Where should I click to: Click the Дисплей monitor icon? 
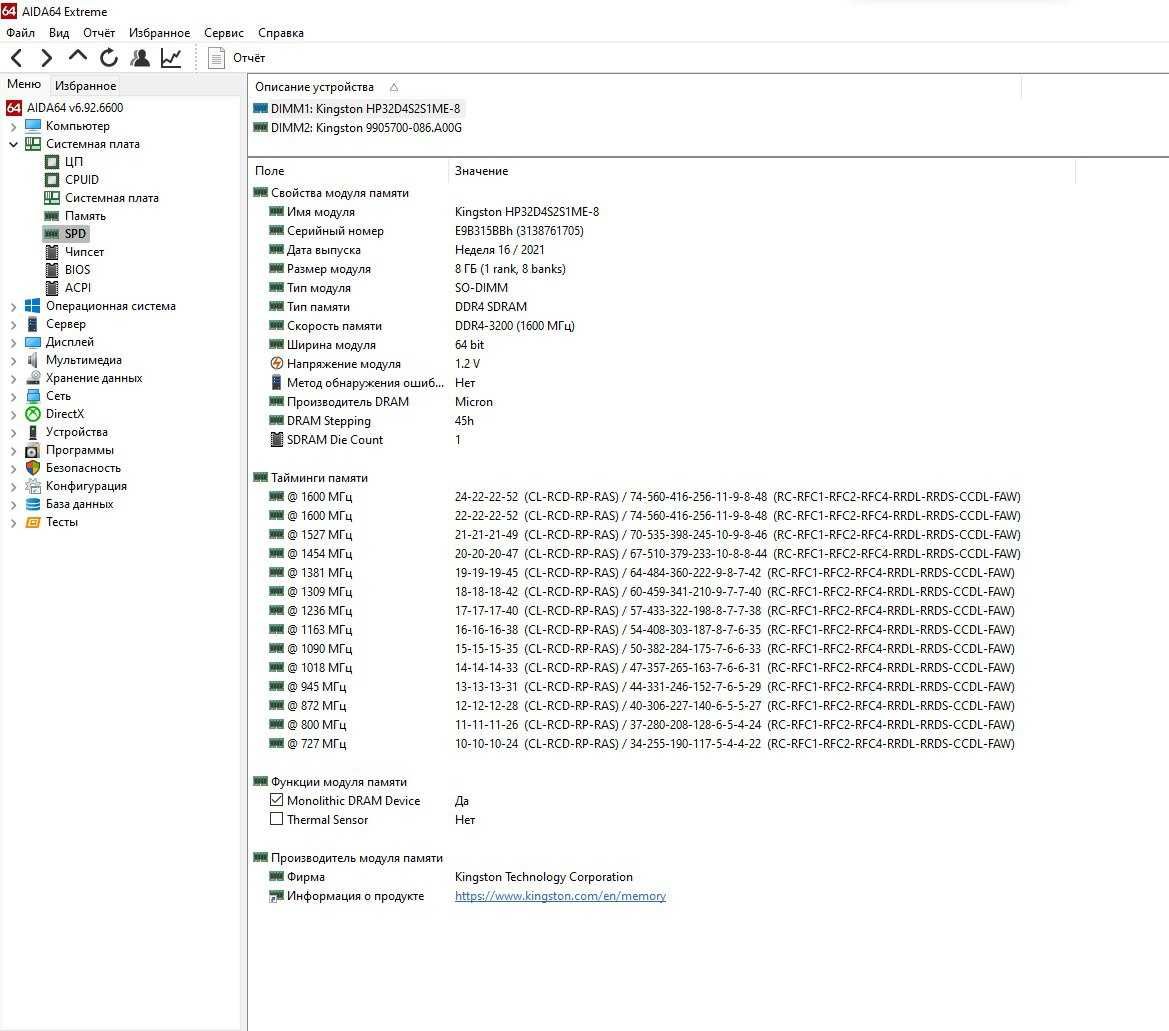33,341
